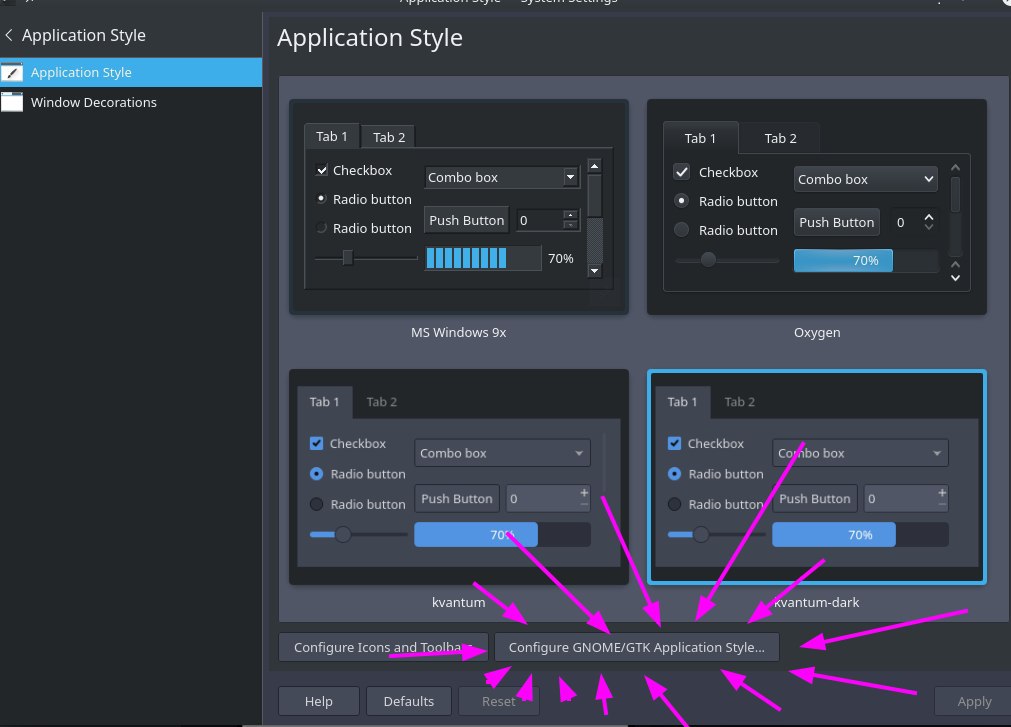Click slider handle in Oxygen preview
The height and width of the screenshot is (727, 1011).
(x=708, y=259)
